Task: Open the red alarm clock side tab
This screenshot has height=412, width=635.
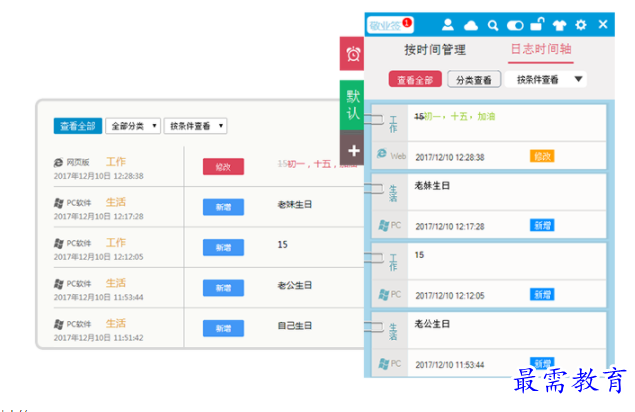Action: coord(352,53)
